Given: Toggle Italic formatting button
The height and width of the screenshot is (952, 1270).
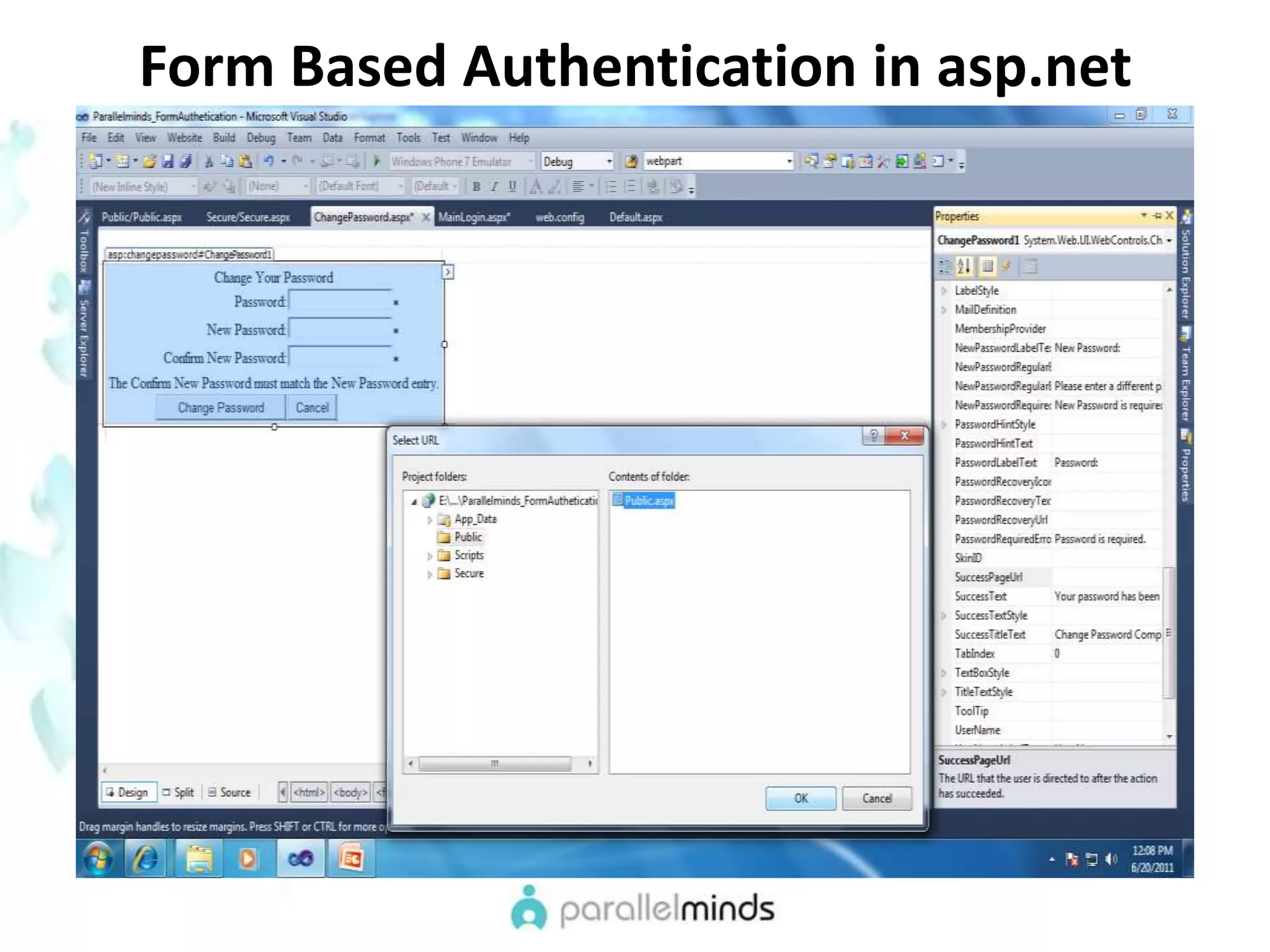Looking at the screenshot, I should pyautogui.click(x=494, y=187).
